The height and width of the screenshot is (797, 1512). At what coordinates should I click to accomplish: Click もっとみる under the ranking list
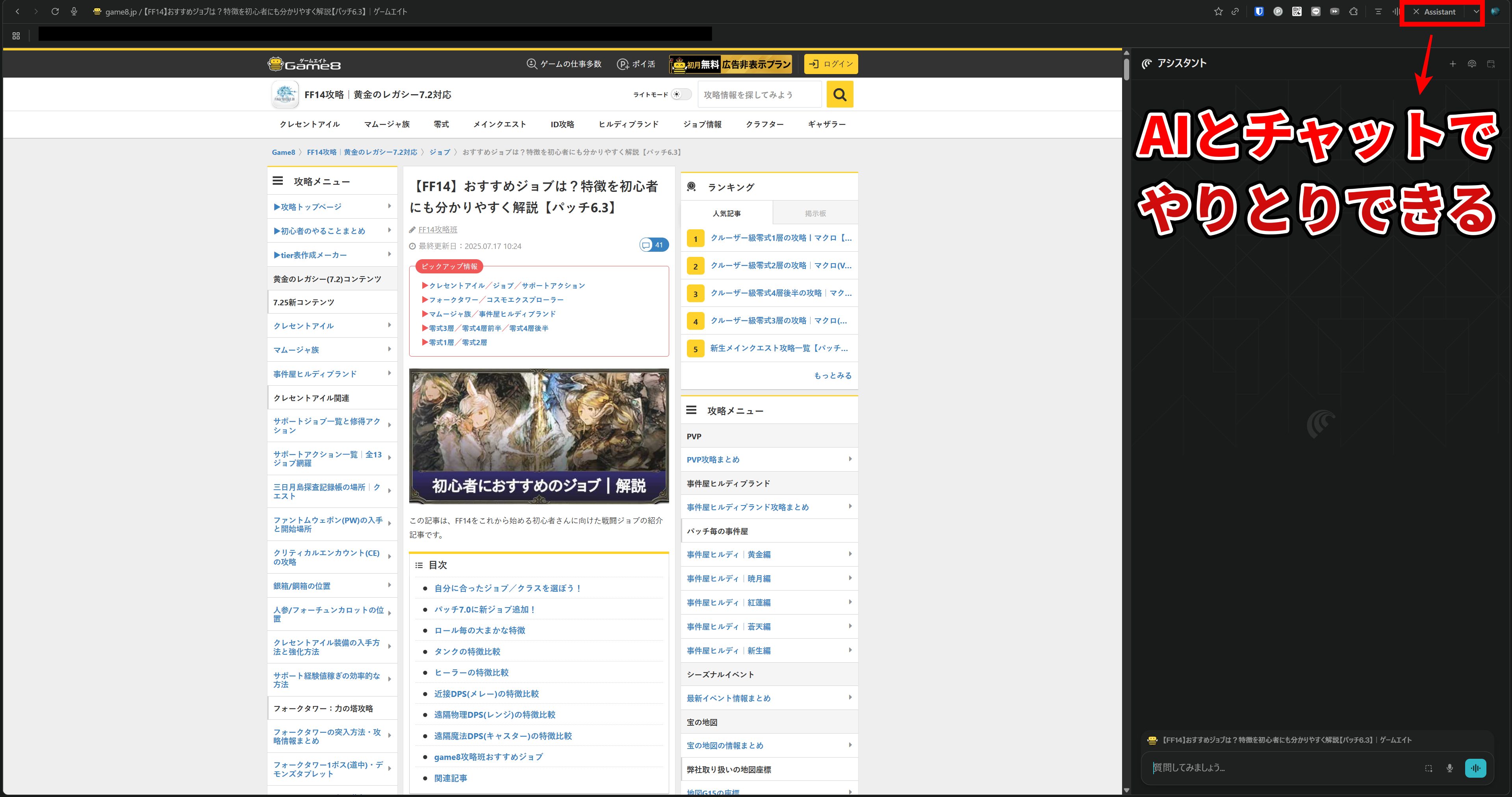(832, 375)
